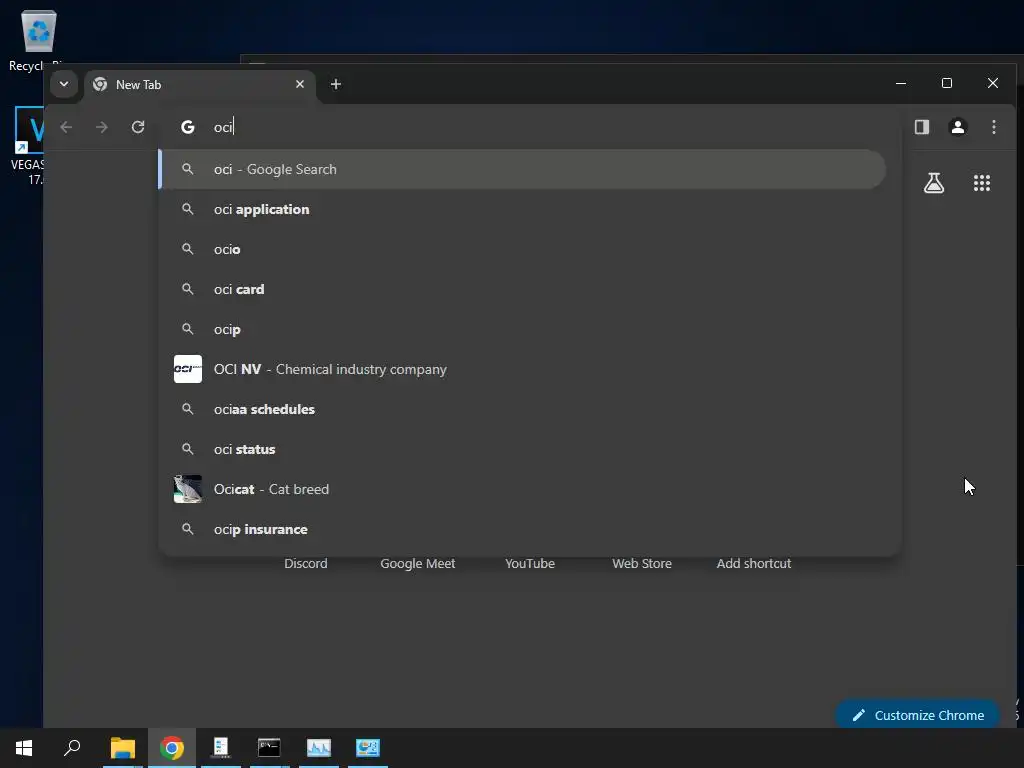1024x768 pixels.
Task: Click search icon beside 'oci application'
Action: (187, 209)
